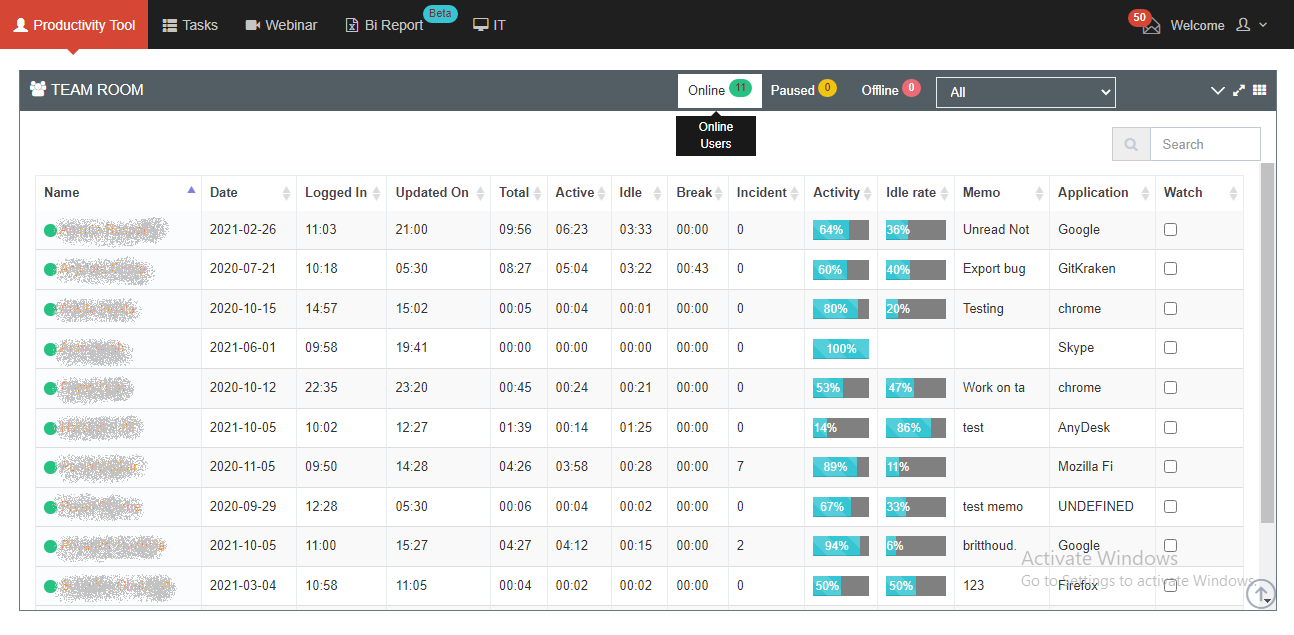Click the green status dot in 2021-02-26 row

click(x=50, y=230)
